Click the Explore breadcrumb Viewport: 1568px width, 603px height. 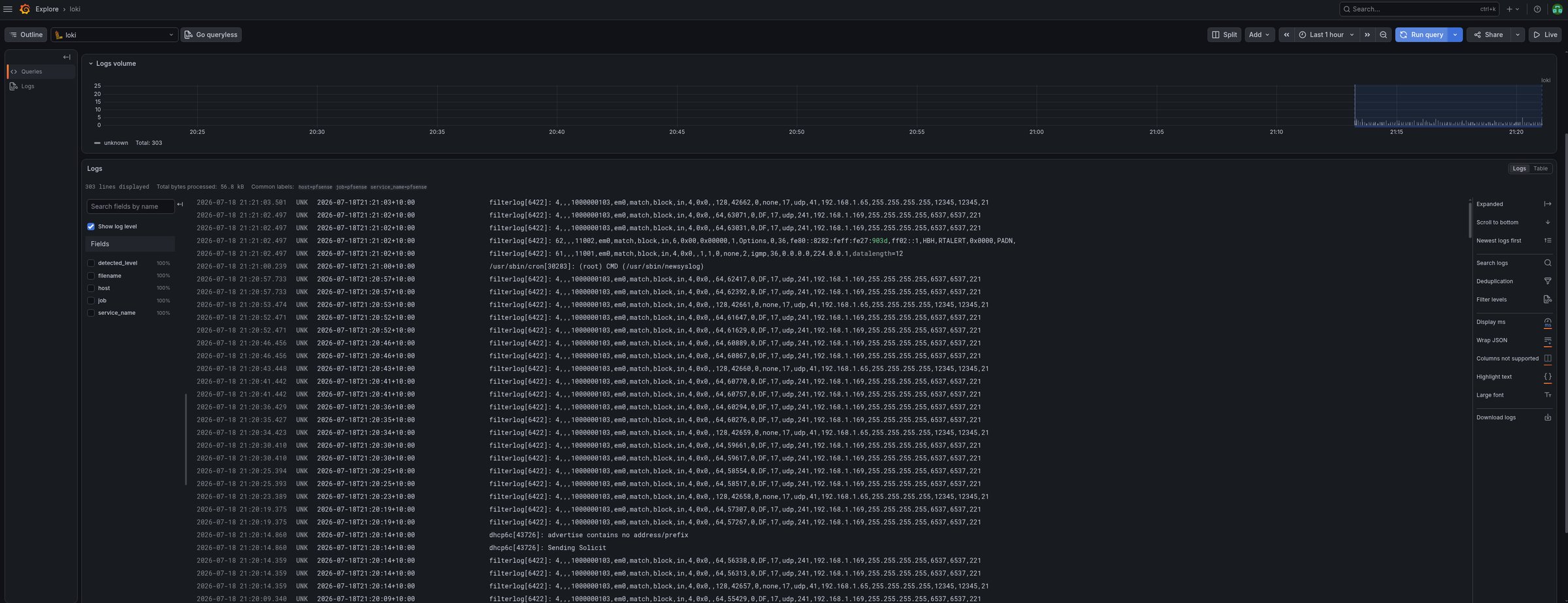(47, 9)
